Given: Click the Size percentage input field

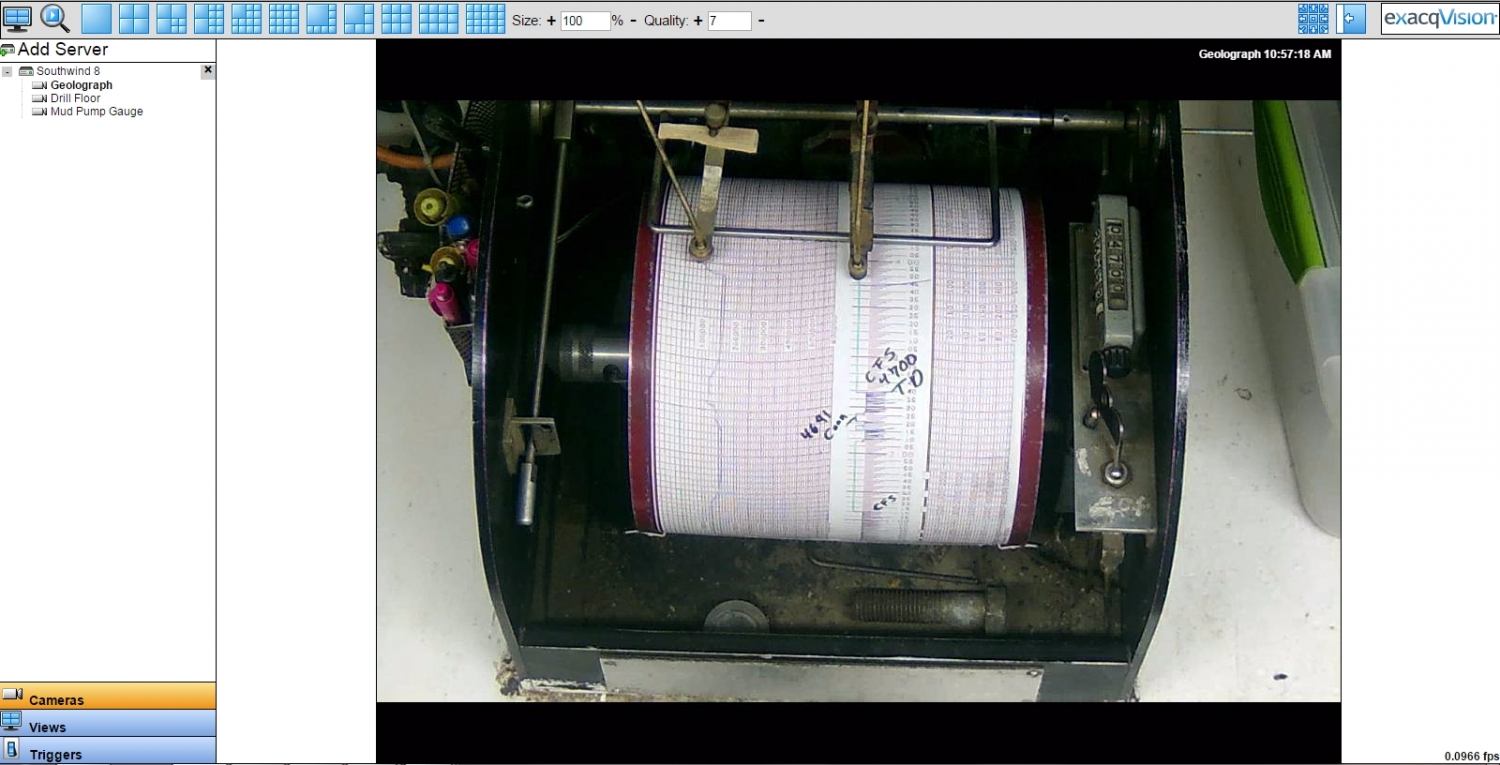Looking at the screenshot, I should coord(585,21).
